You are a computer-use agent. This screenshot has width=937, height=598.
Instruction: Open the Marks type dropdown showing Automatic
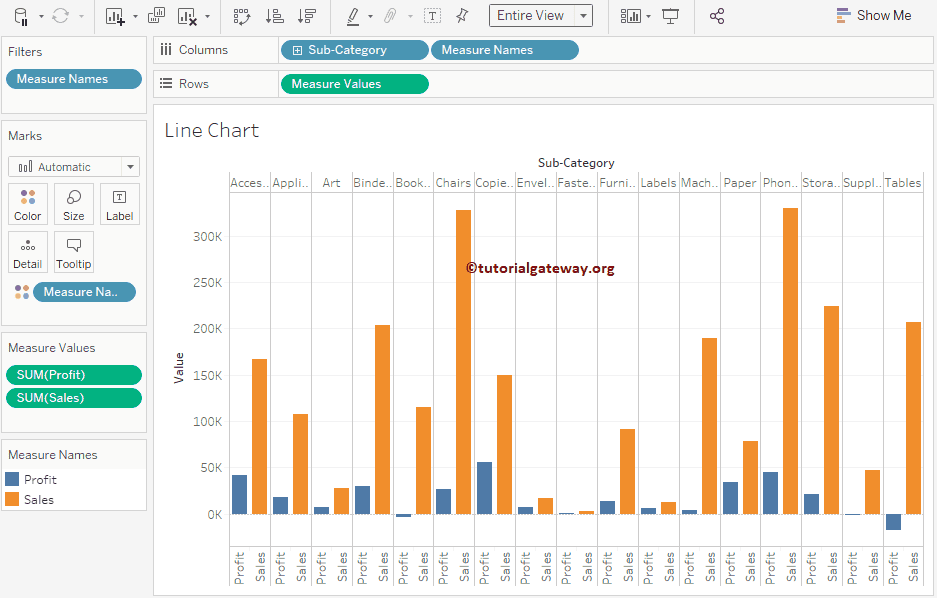point(75,165)
